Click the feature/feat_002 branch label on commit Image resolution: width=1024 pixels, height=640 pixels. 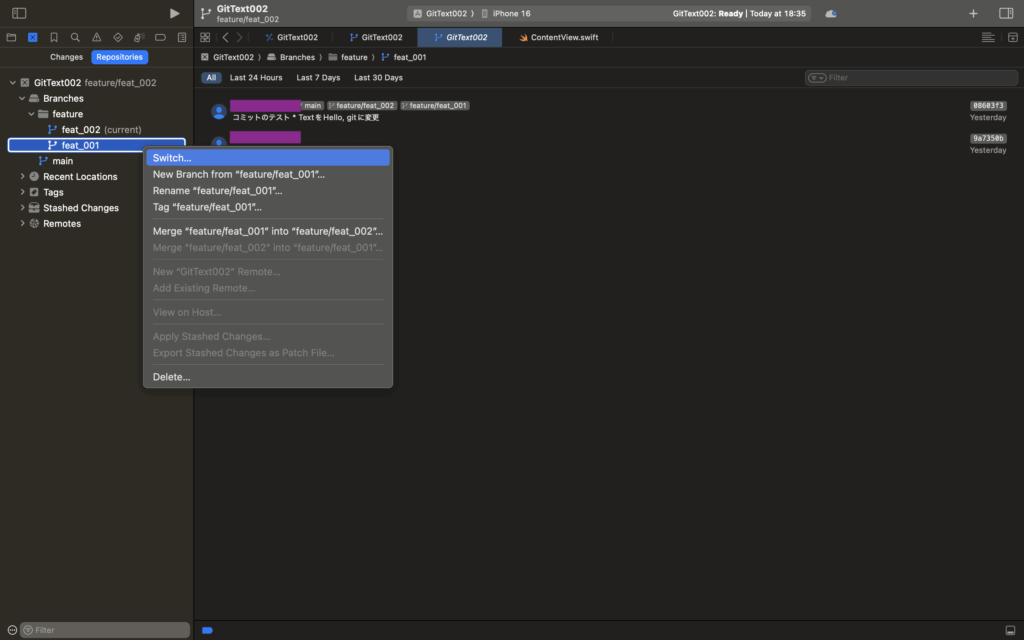pos(362,106)
